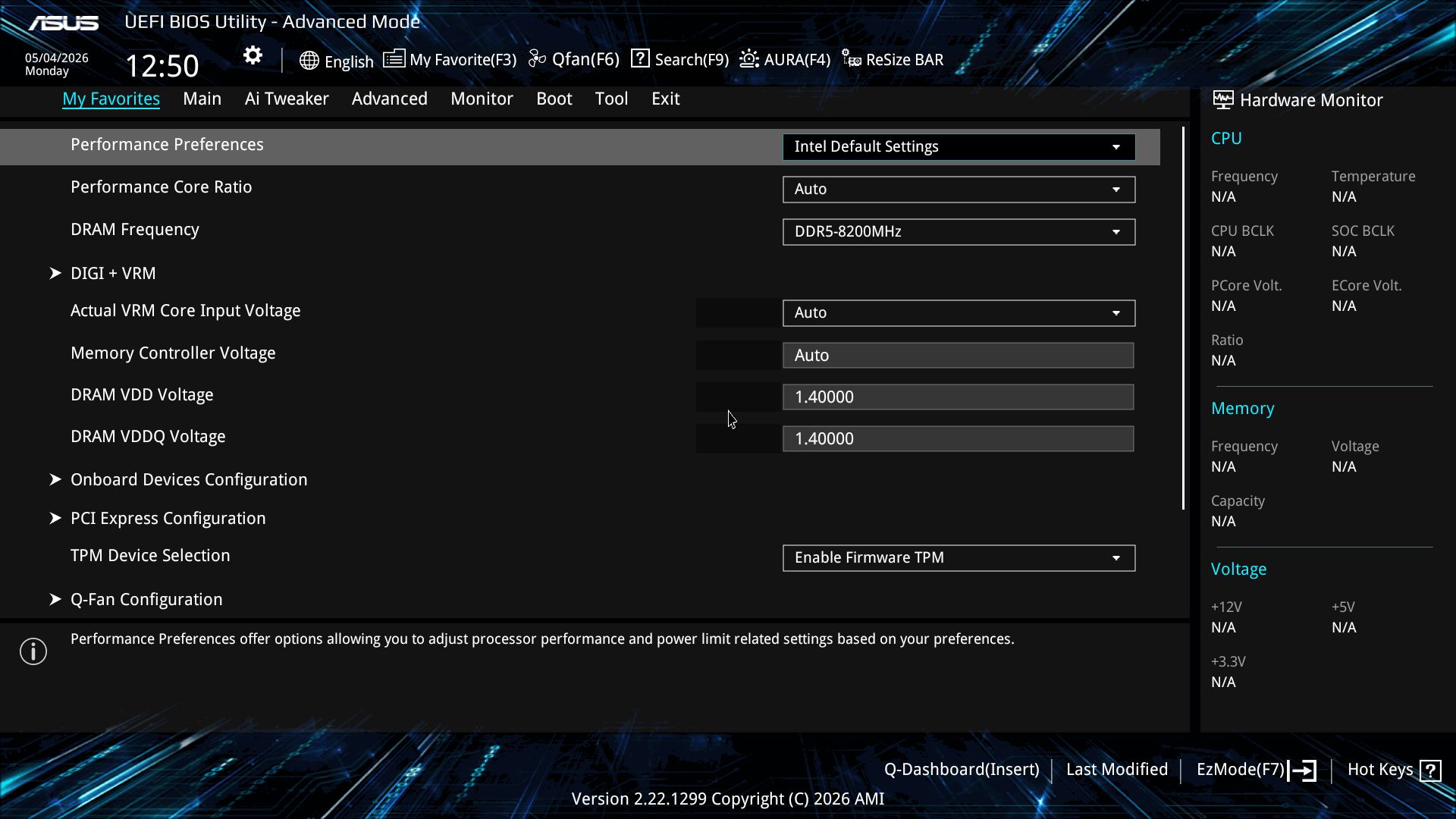
Task: Click the AURA light icon
Action: 749,58
